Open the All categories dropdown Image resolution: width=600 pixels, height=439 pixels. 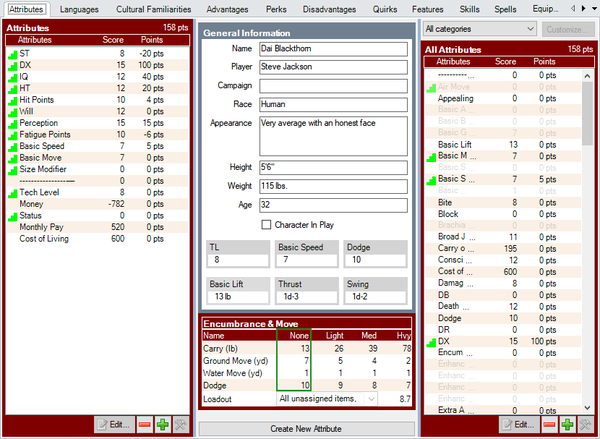479,29
